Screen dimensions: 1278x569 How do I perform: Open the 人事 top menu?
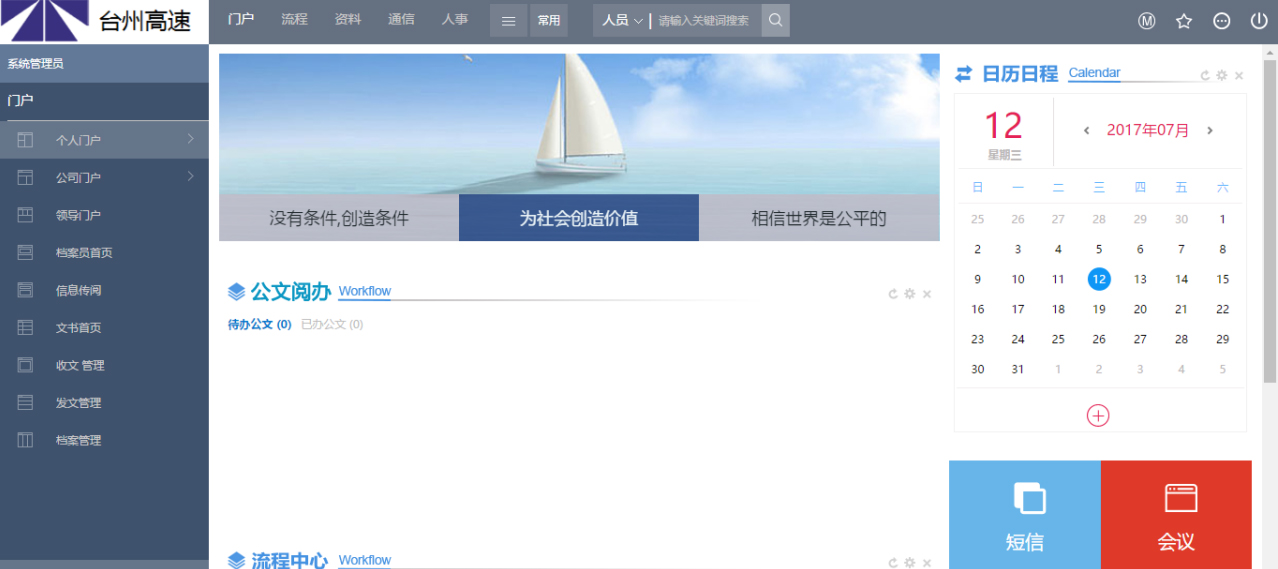(455, 19)
